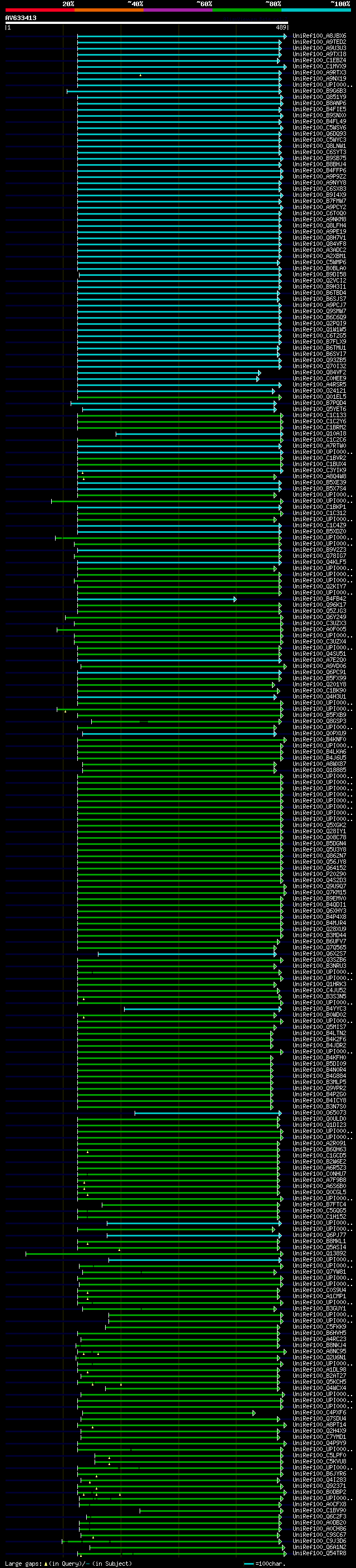
Task: Select subject UniRef100_B9I4X9
Action: coord(319,195)
